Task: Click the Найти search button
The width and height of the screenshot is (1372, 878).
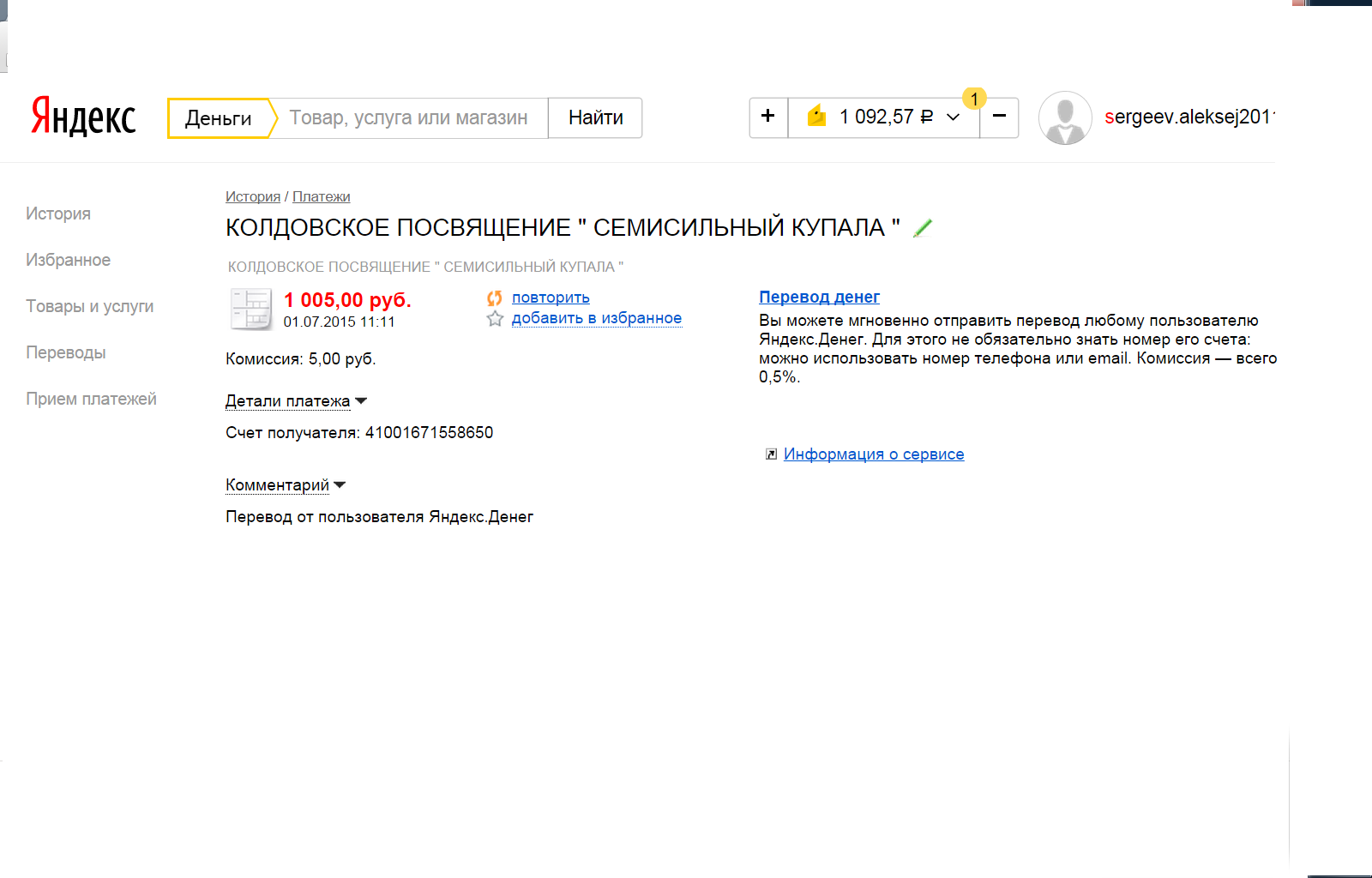Action: coord(596,117)
